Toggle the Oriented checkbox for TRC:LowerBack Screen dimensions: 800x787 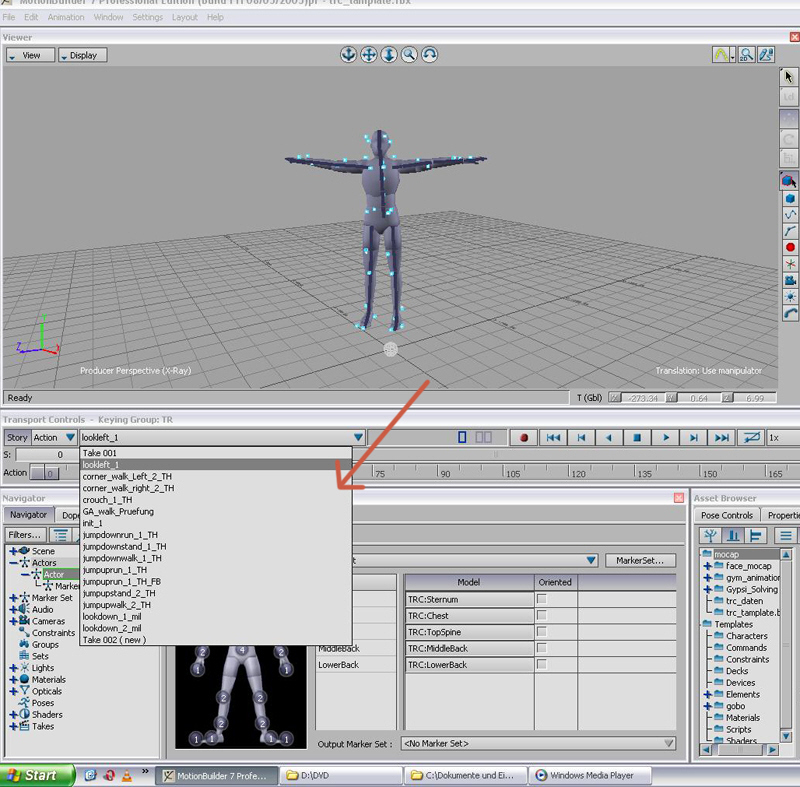542,665
